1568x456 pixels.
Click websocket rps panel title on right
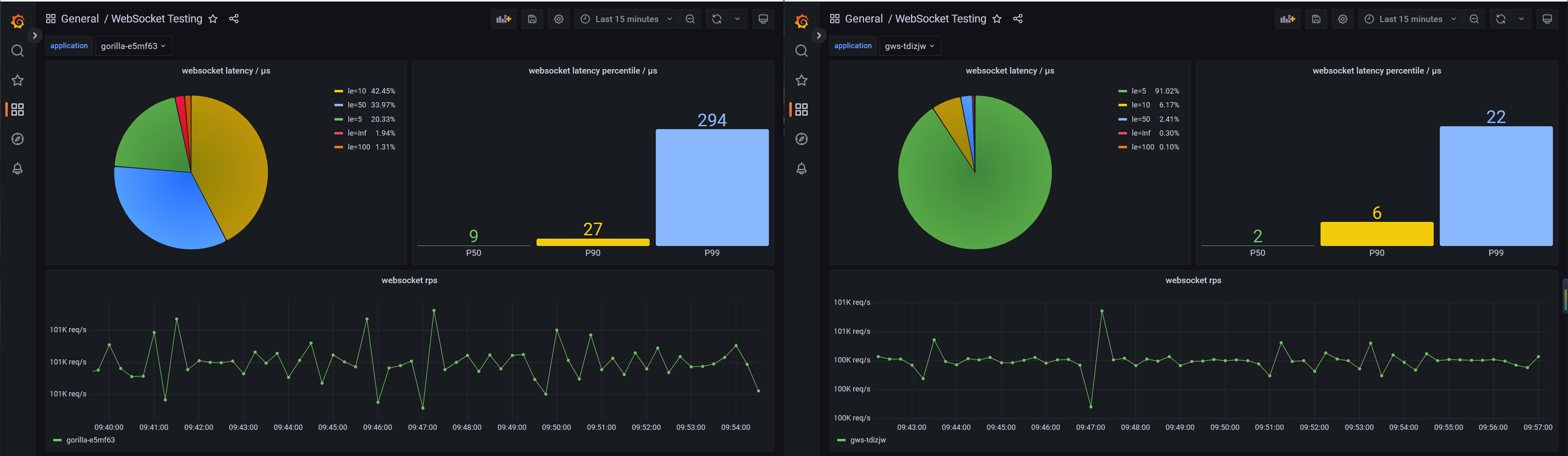(x=1192, y=280)
